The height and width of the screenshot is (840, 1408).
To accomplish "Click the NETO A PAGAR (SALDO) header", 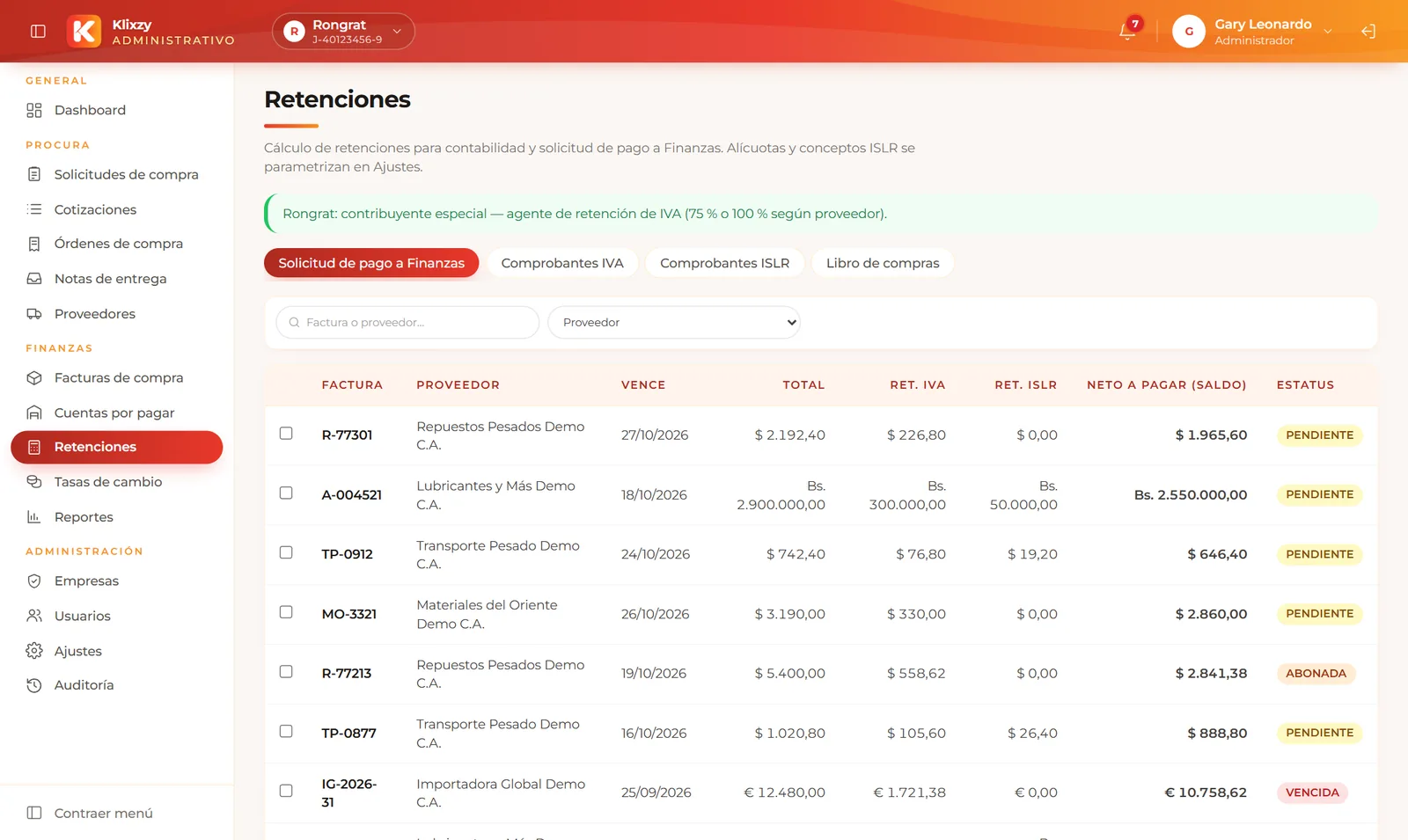I will (x=1166, y=385).
